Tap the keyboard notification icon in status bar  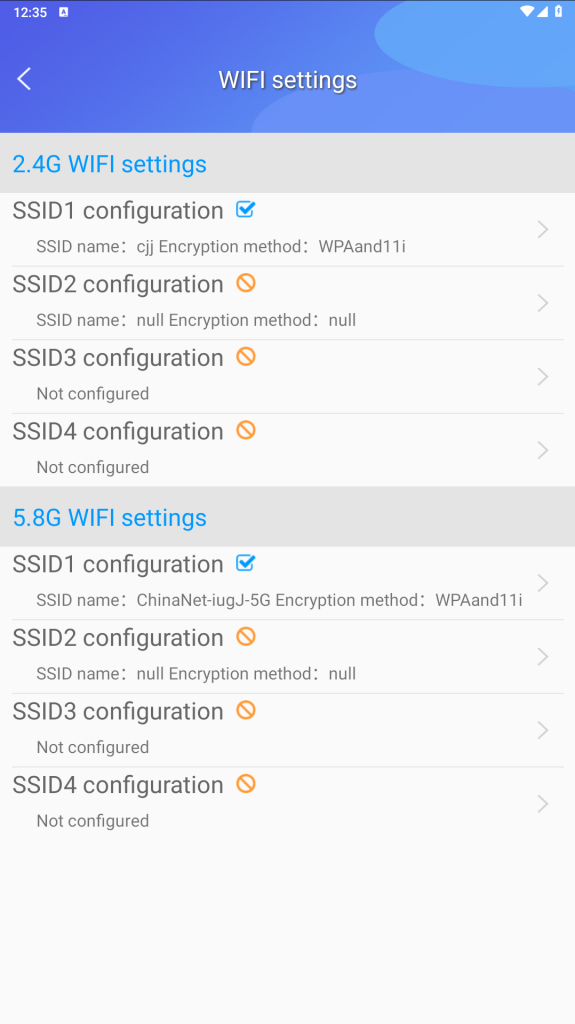tap(63, 12)
